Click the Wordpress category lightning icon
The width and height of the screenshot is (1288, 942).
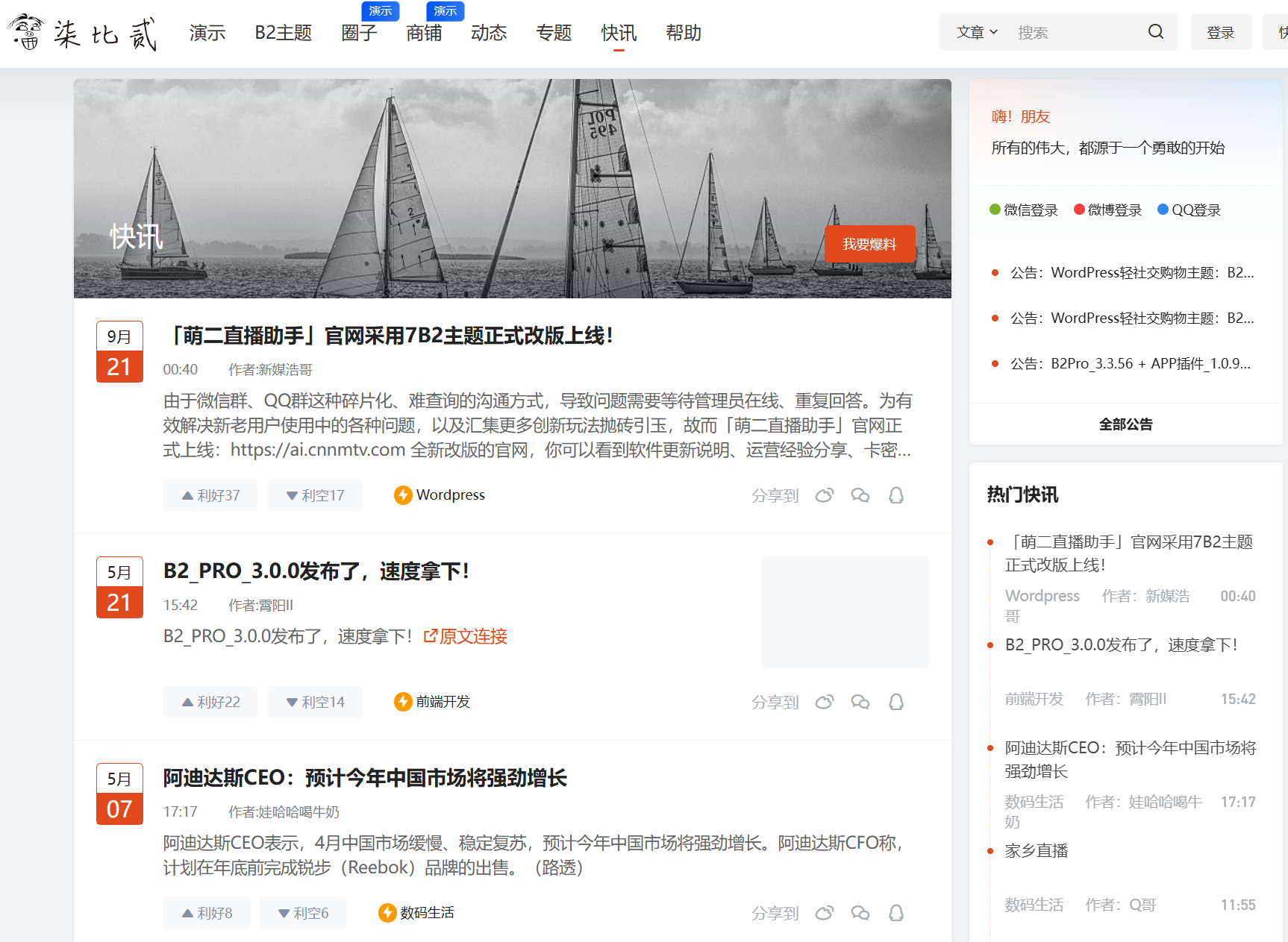403,495
